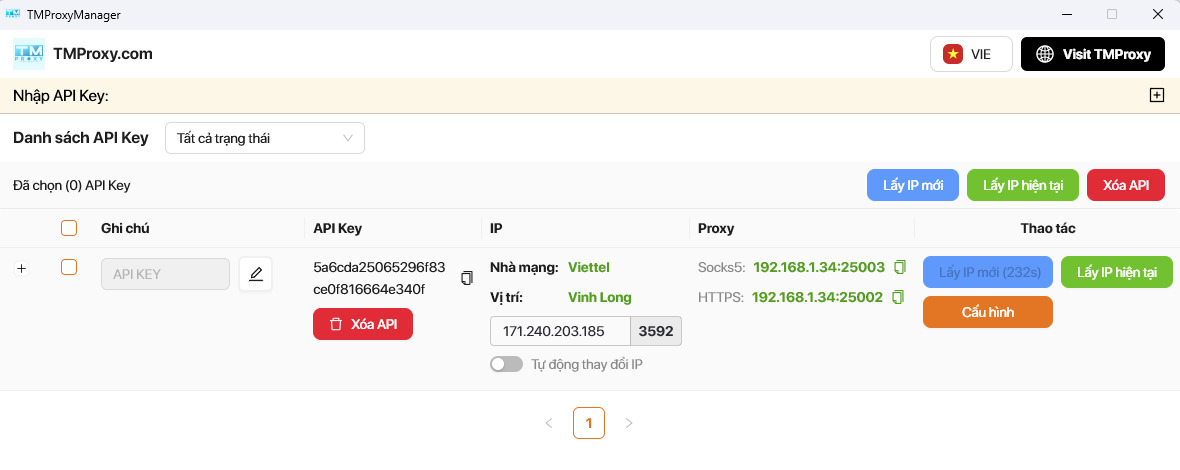Viewport: 1180px width, 470px height.
Task: Open Visit TMProxy globe button
Action: click(1092, 54)
